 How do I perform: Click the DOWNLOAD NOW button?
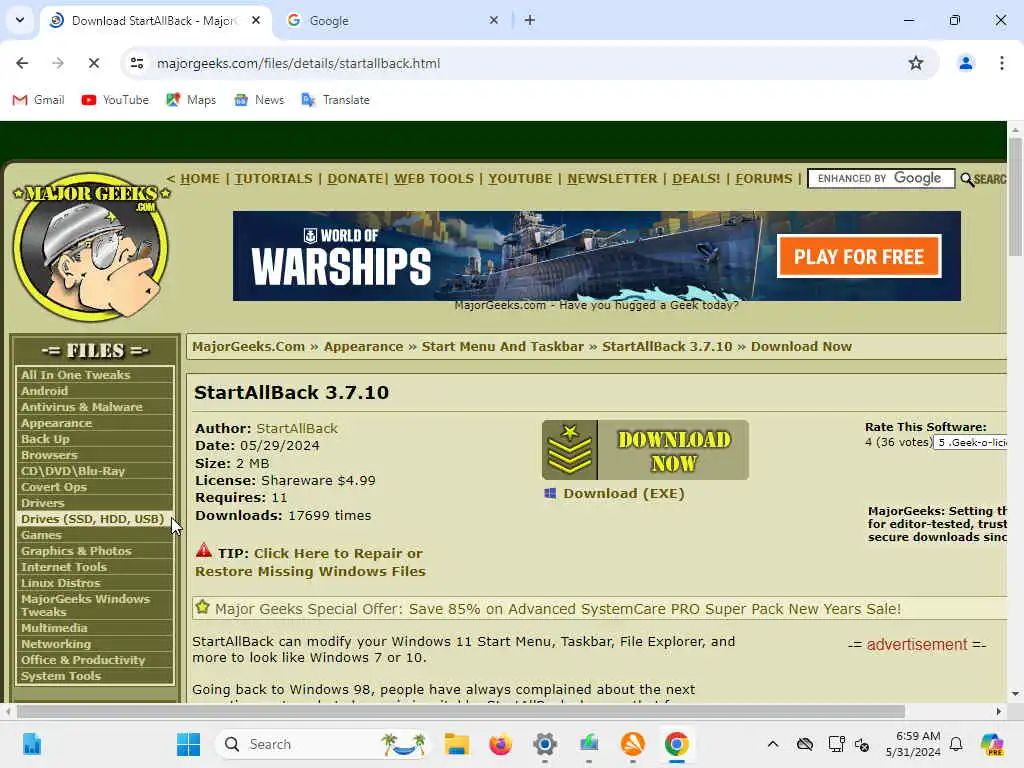tap(645, 450)
